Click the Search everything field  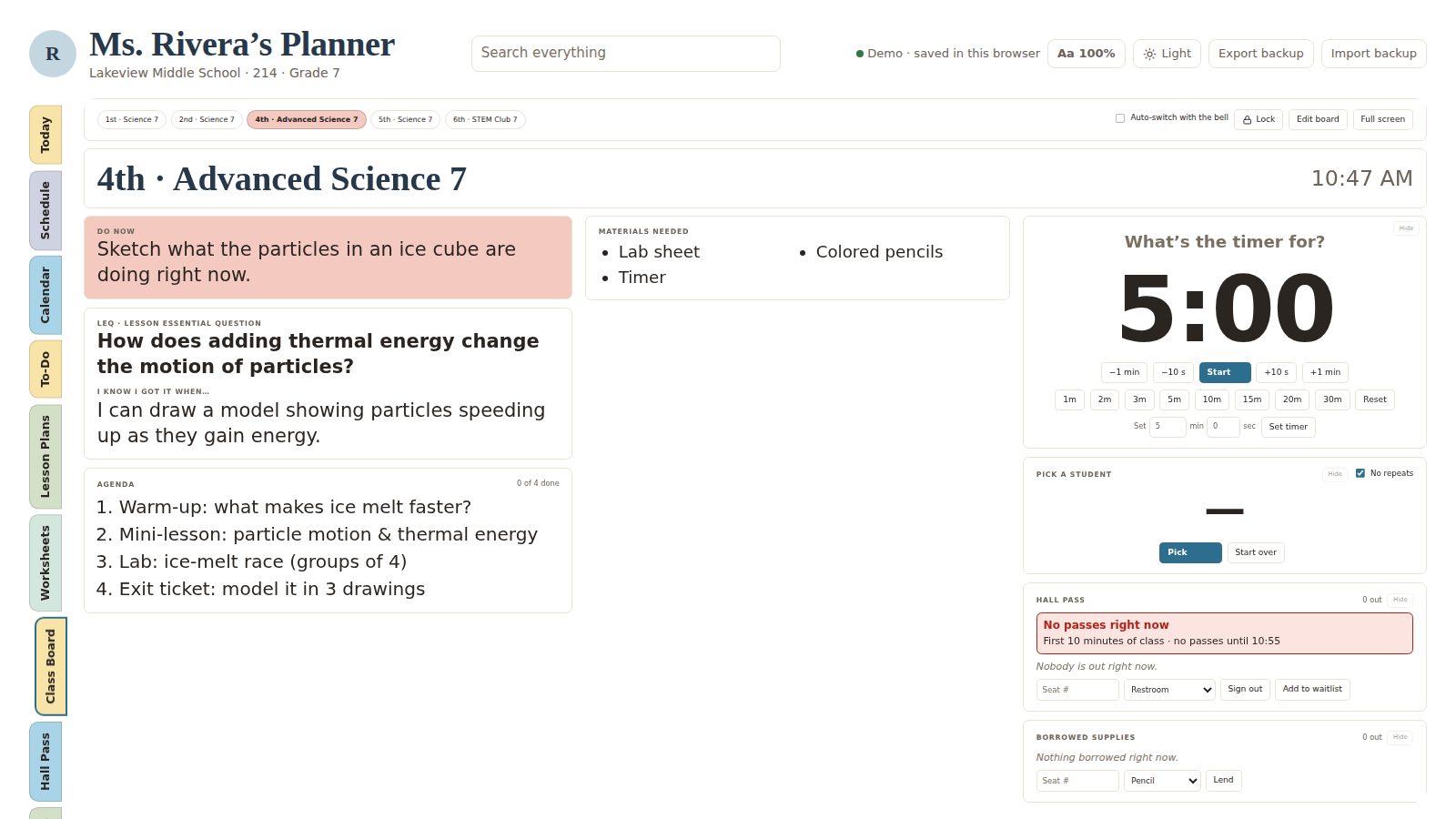click(x=626, y=54)
